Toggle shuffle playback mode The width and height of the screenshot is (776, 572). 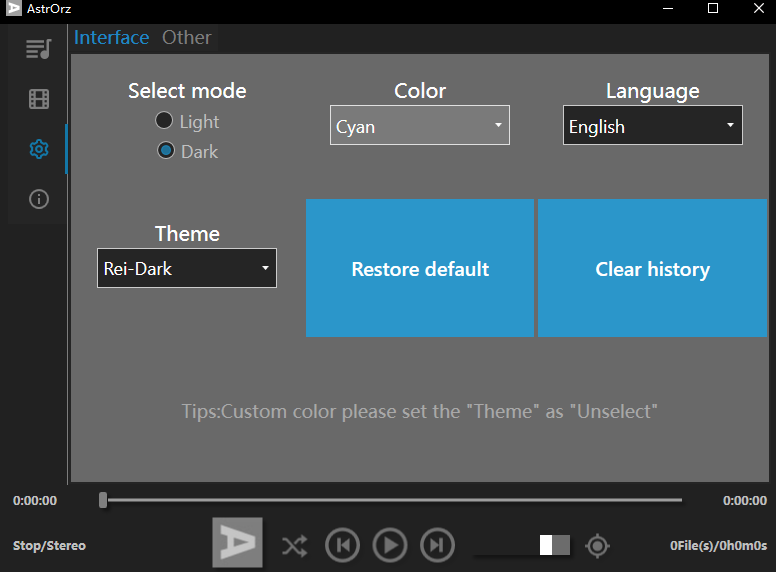294,546
